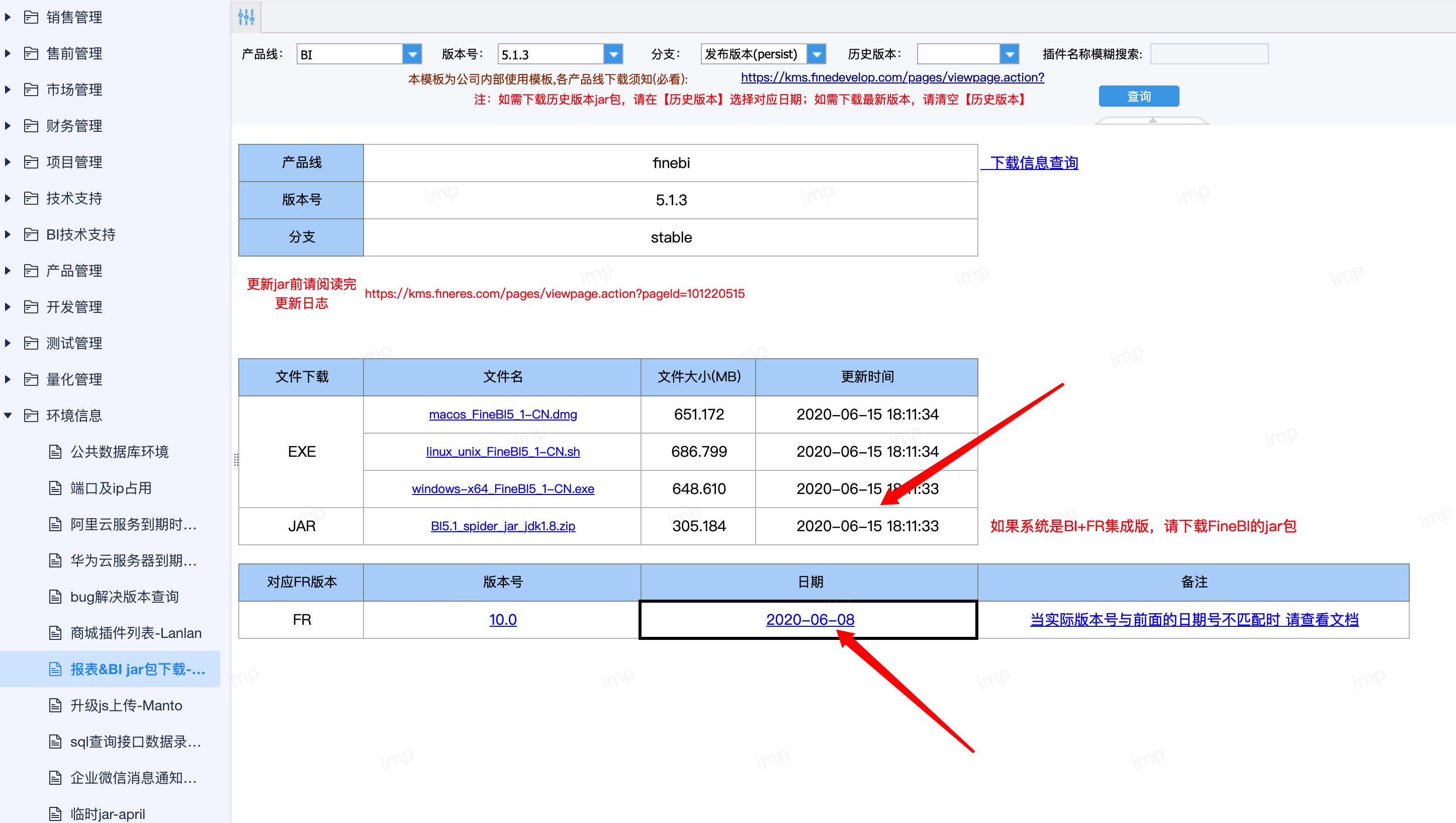Expand the 产品管理 tree node arrow
The image size is (1456, 823).
click(x=8, y=270)
